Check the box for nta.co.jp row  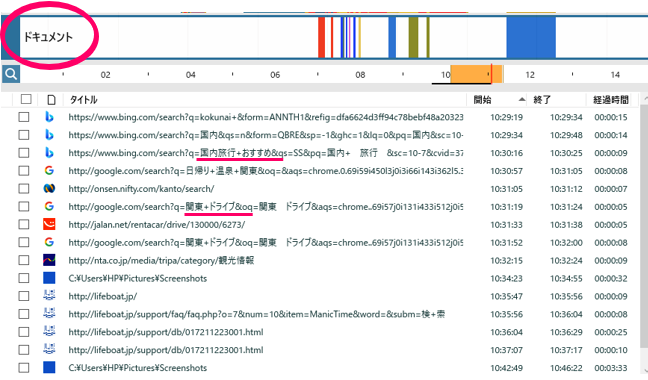coord(24,260)
